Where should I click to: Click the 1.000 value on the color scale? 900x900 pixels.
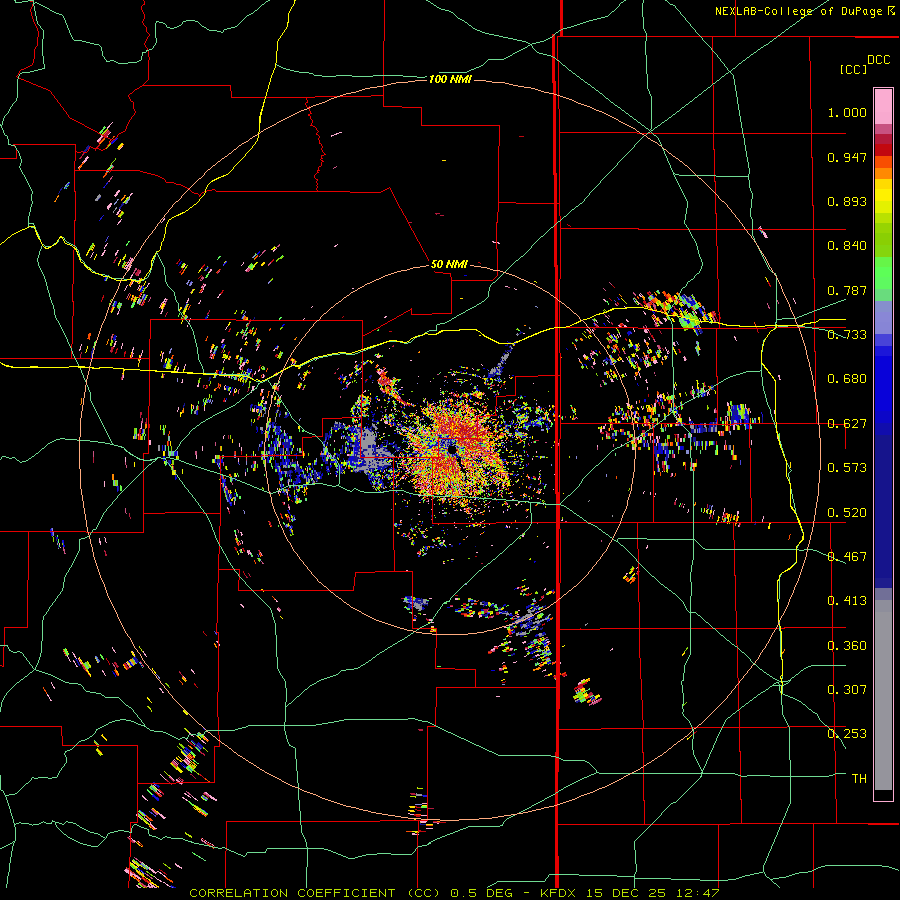[847, 112]
